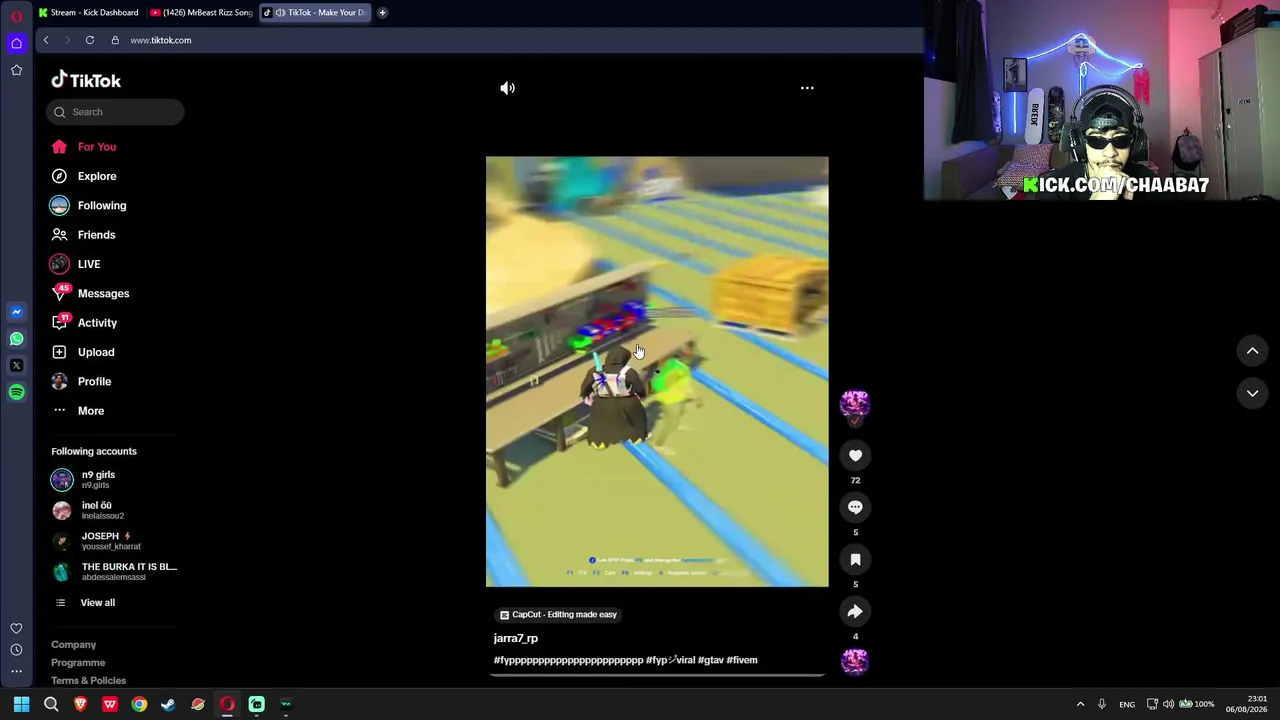
Task: Bookmark the video to favorites
Action: pos(855,560)
